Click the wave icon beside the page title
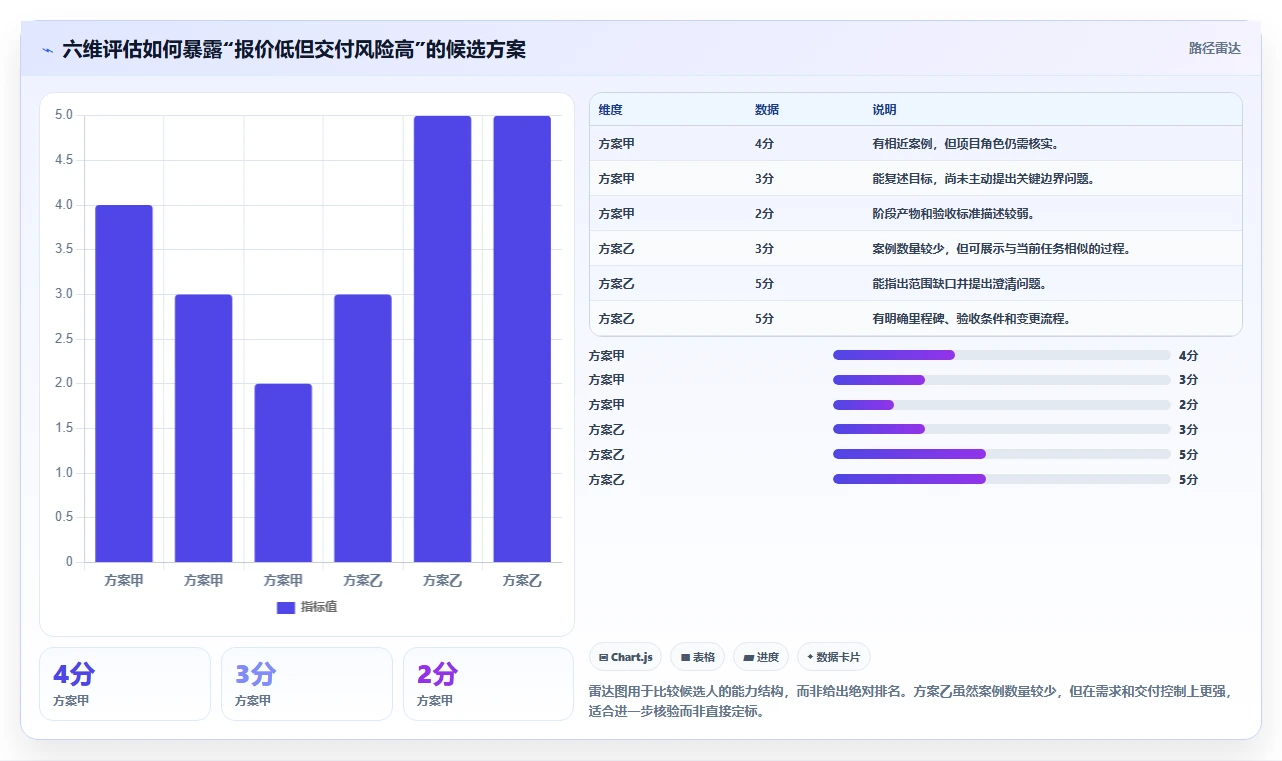The width and height of the screenshot is (1282, 761). (48, 49)
